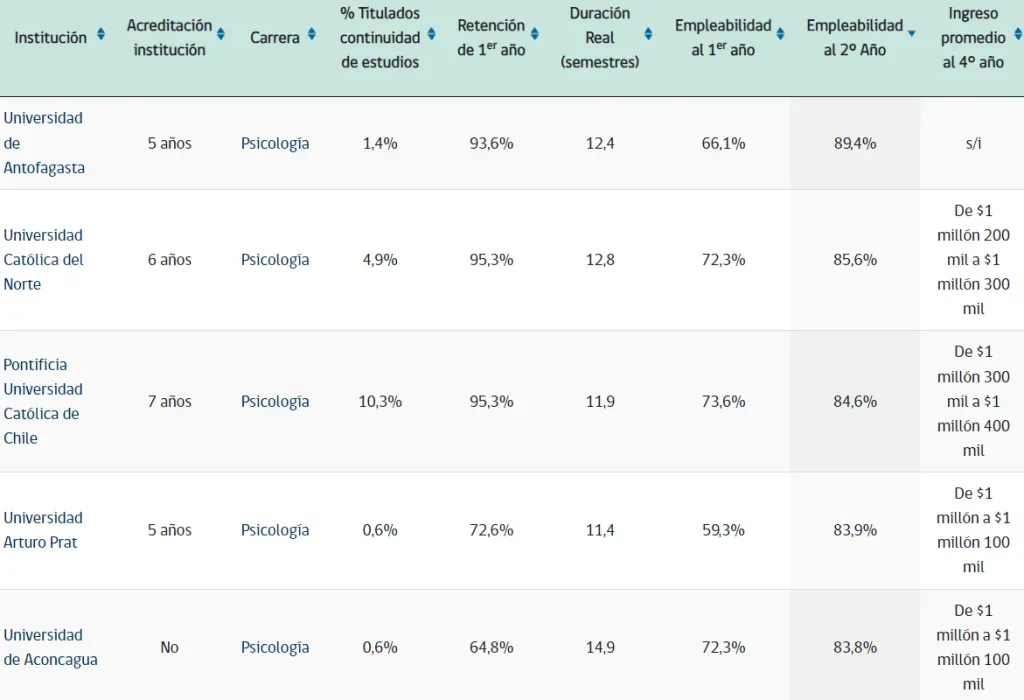Image resolution: width=1024 pixels, height=700 pixels.
Task: Open Pontificia Universidad Católica de Chile link
Action: point(42,401)
